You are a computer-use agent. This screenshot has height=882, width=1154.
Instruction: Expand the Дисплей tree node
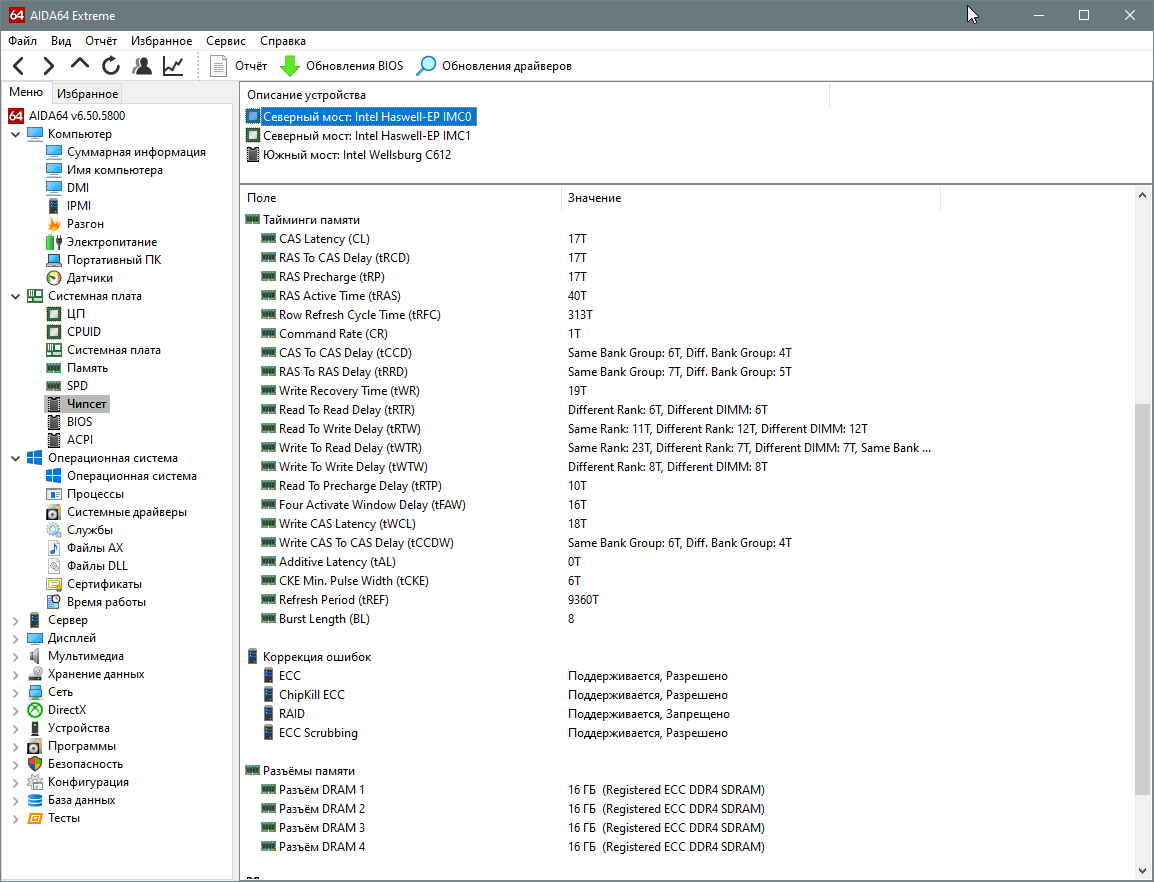(15, 638)
